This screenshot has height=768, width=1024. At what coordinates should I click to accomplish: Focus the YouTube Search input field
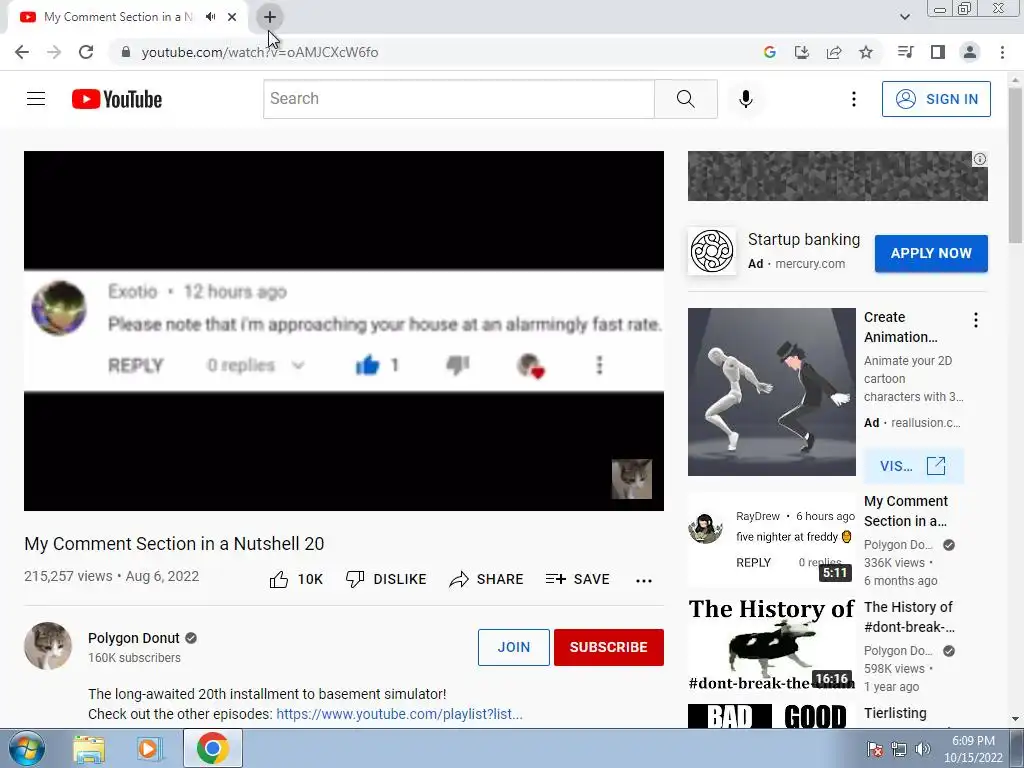pos(458,99)
